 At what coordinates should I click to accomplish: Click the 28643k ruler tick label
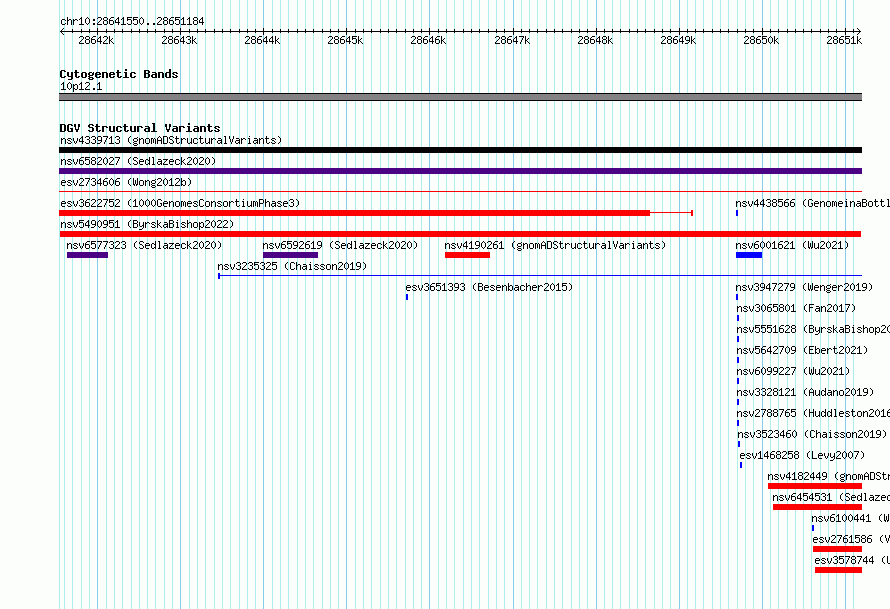(179, 40)
